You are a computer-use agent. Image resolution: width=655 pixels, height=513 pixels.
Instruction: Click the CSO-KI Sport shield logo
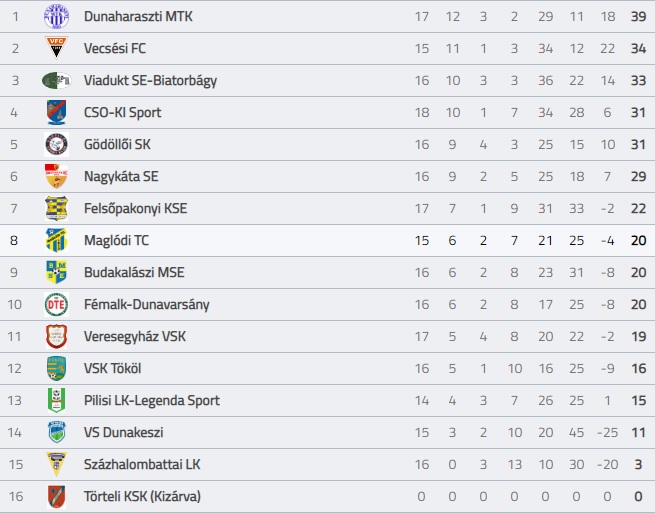(56, 112)
